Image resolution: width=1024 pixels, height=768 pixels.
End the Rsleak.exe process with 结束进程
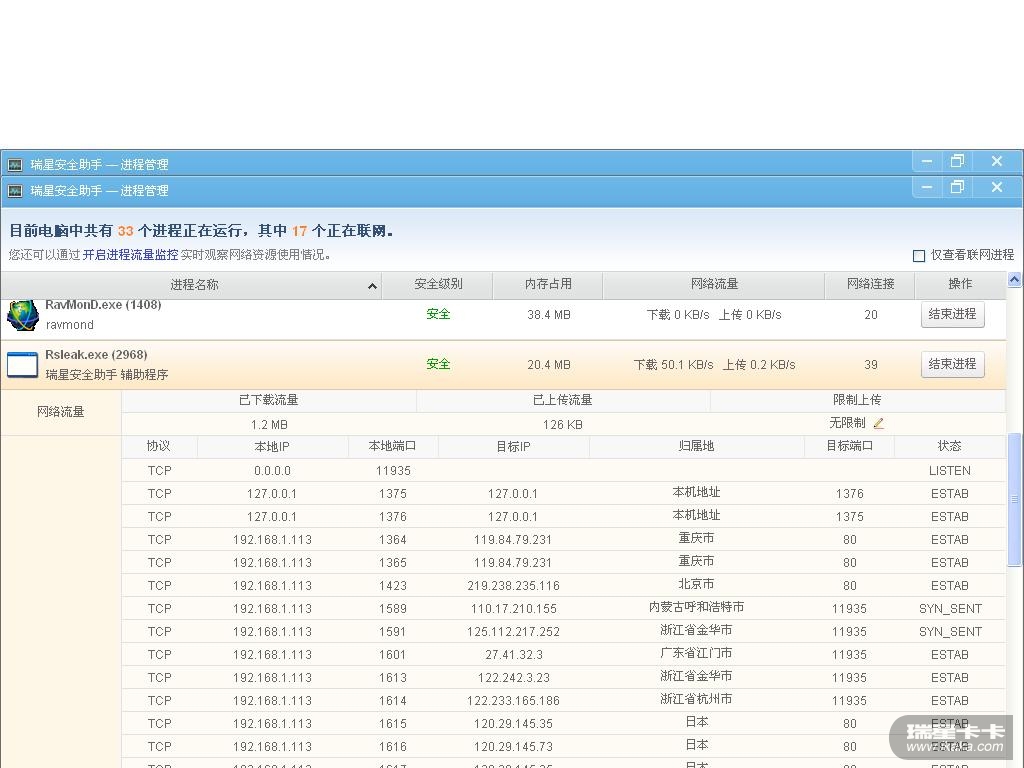point(952,364)
